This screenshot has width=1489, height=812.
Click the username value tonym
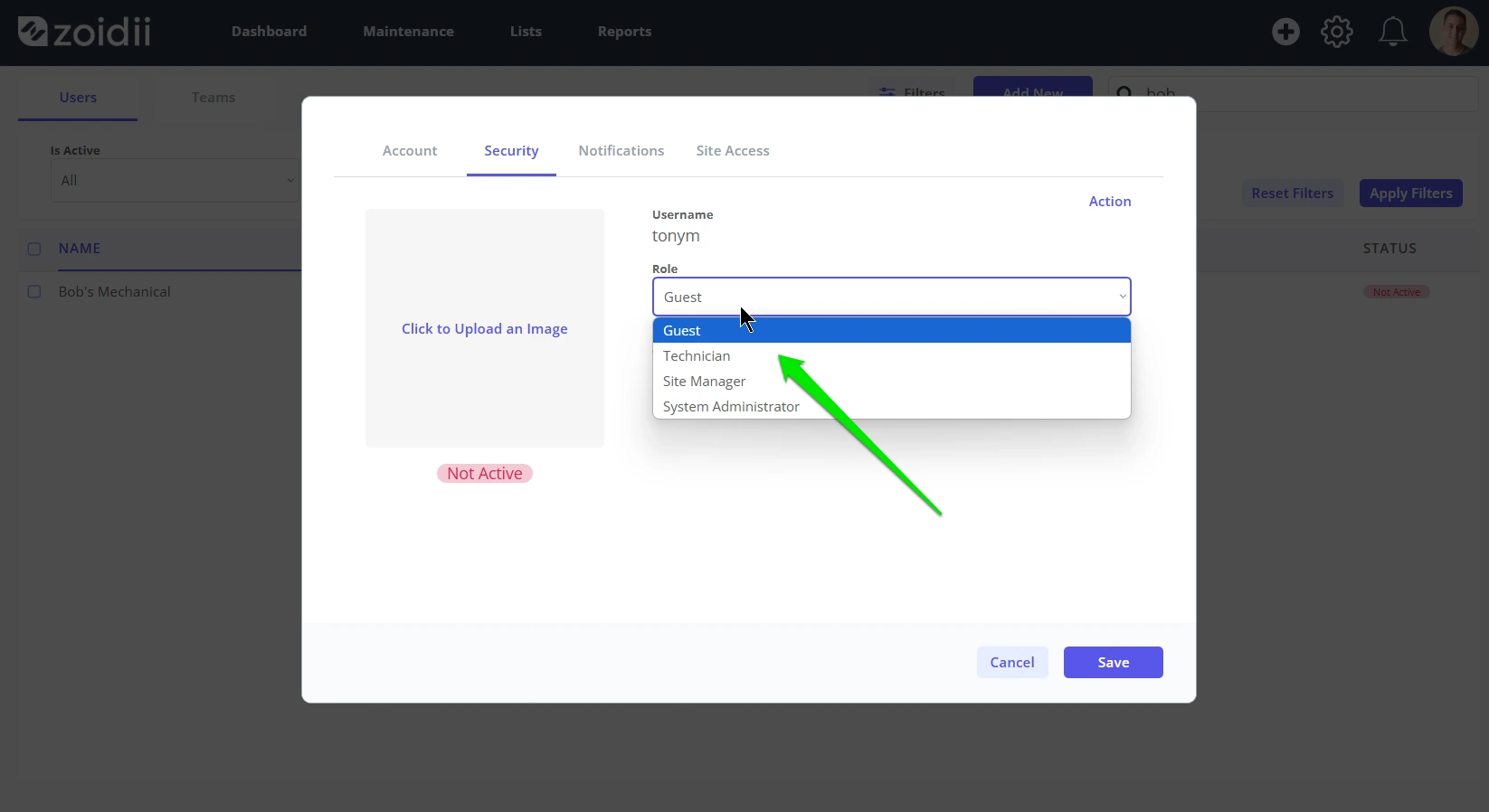point(676,236)
